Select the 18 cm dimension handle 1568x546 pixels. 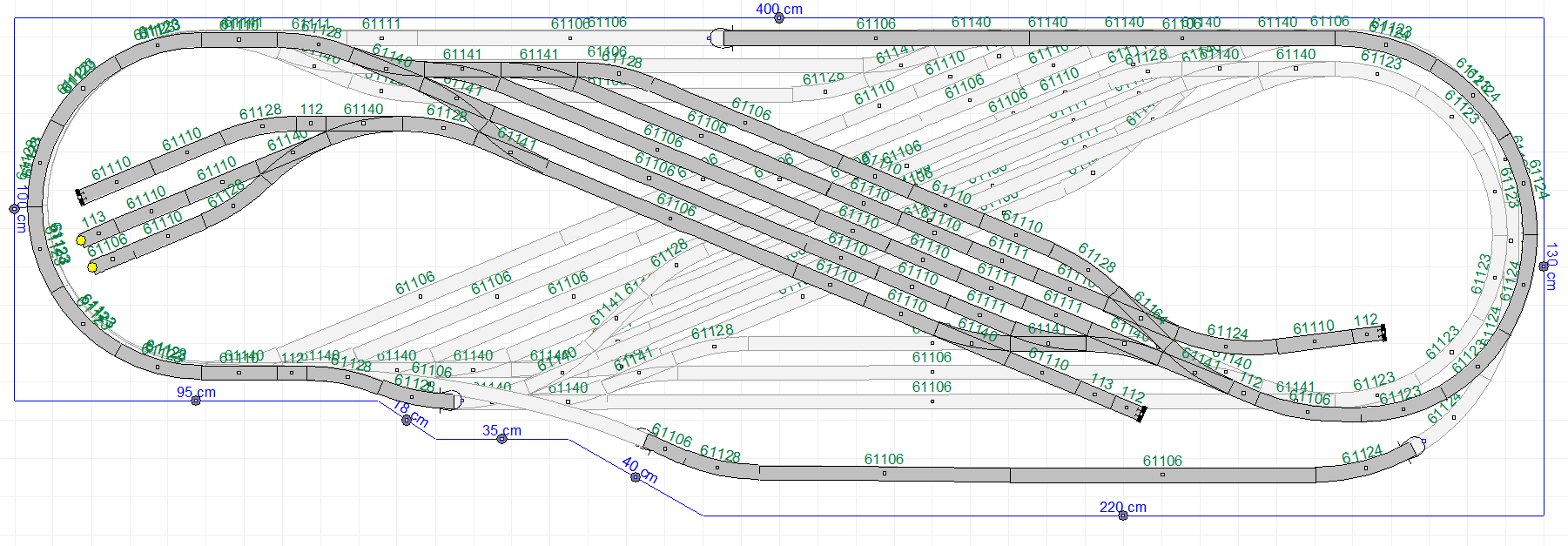click(407, 421)
